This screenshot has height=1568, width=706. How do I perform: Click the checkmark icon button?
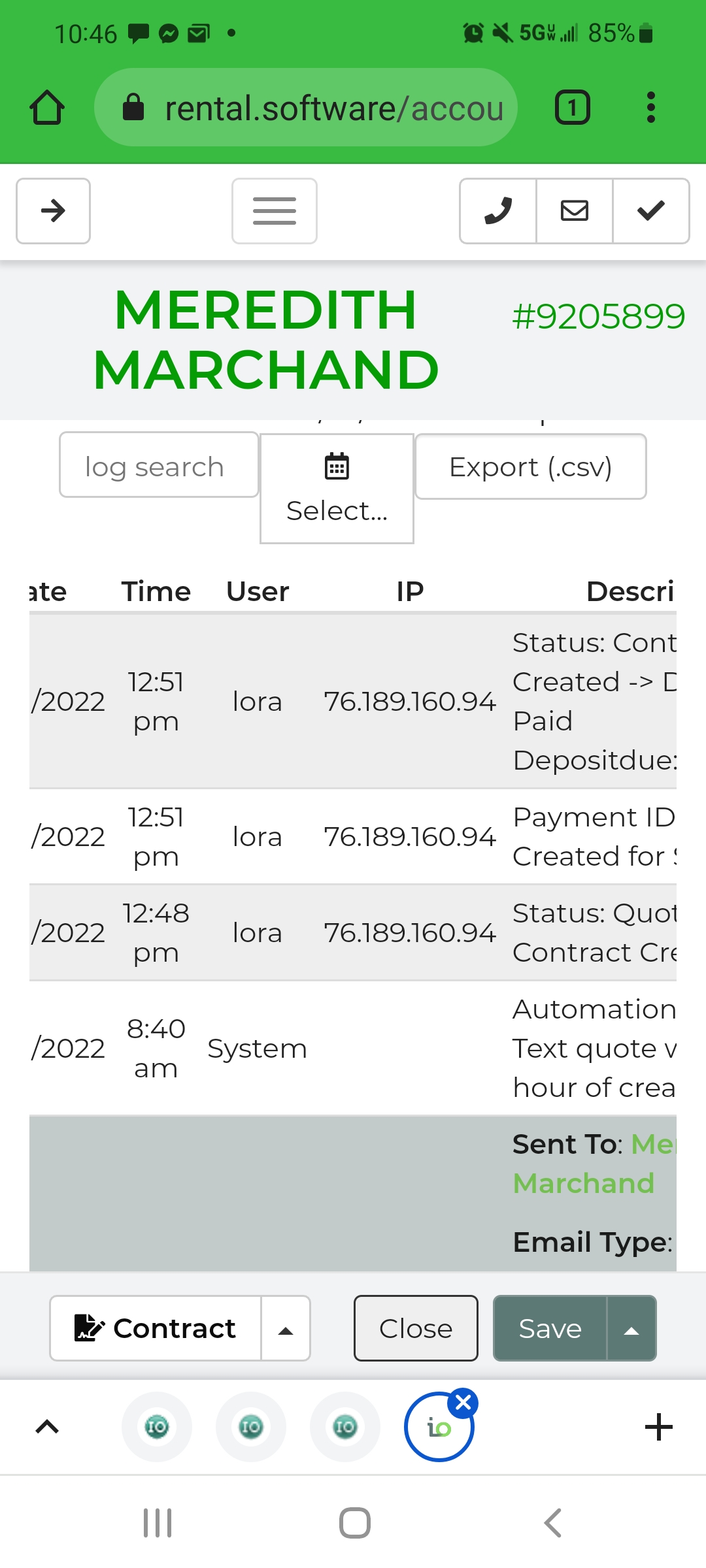pyautogui.click(x=650, y=211)
